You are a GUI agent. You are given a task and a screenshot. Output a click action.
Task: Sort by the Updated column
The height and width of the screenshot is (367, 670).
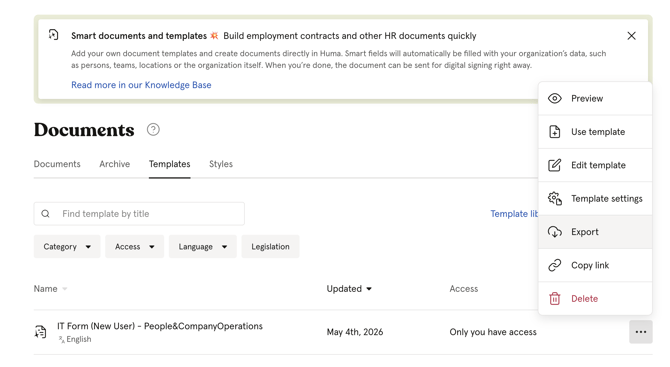tap(349, 289)
